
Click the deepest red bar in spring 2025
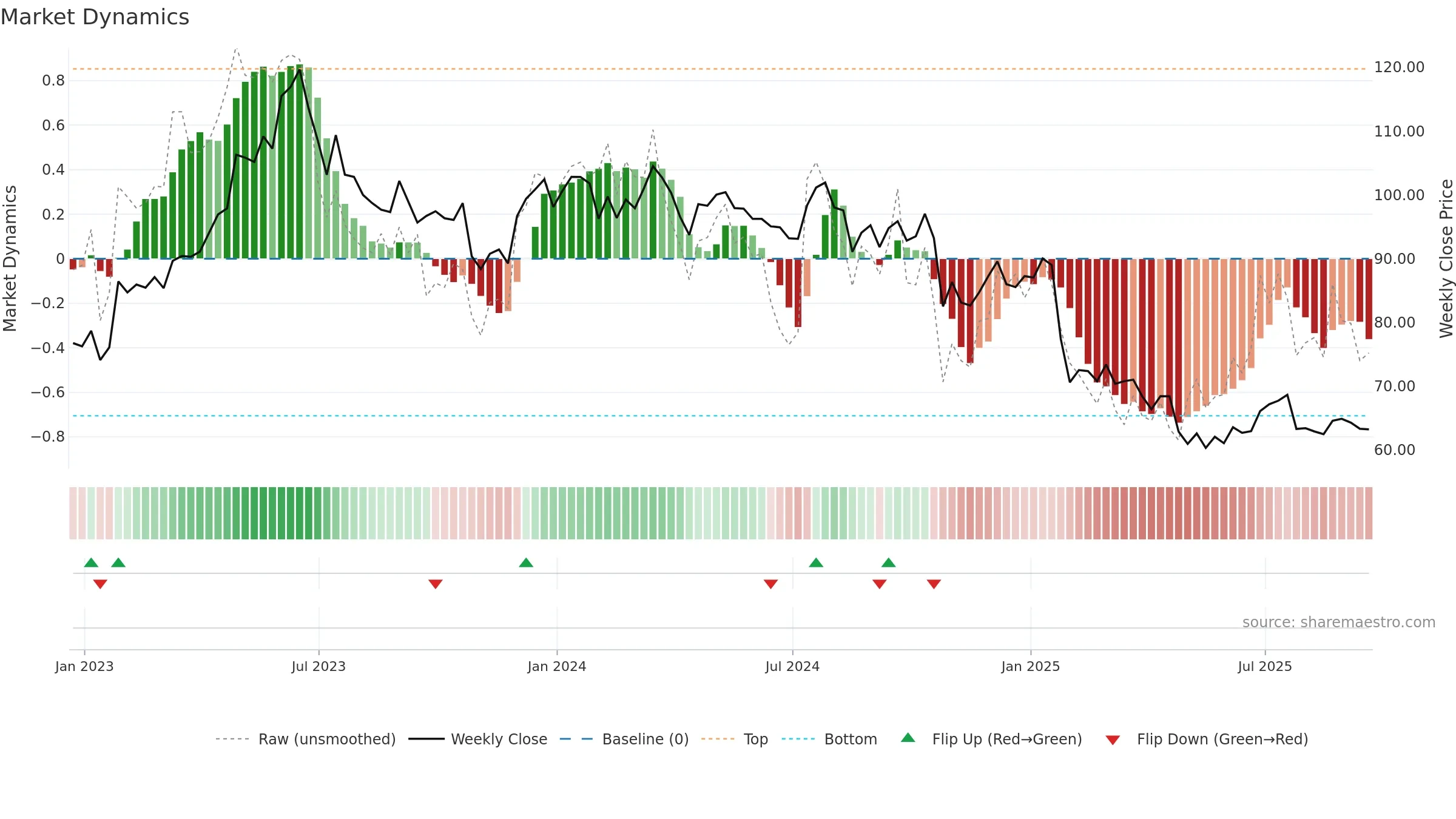tap(1179, 340)
